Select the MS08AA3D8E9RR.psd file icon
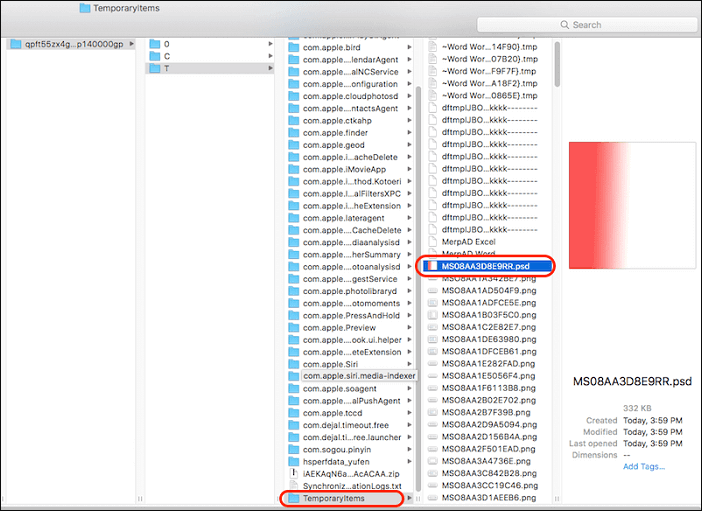The height and width of the screenshot is (511, 702). (x=432, y=266)
